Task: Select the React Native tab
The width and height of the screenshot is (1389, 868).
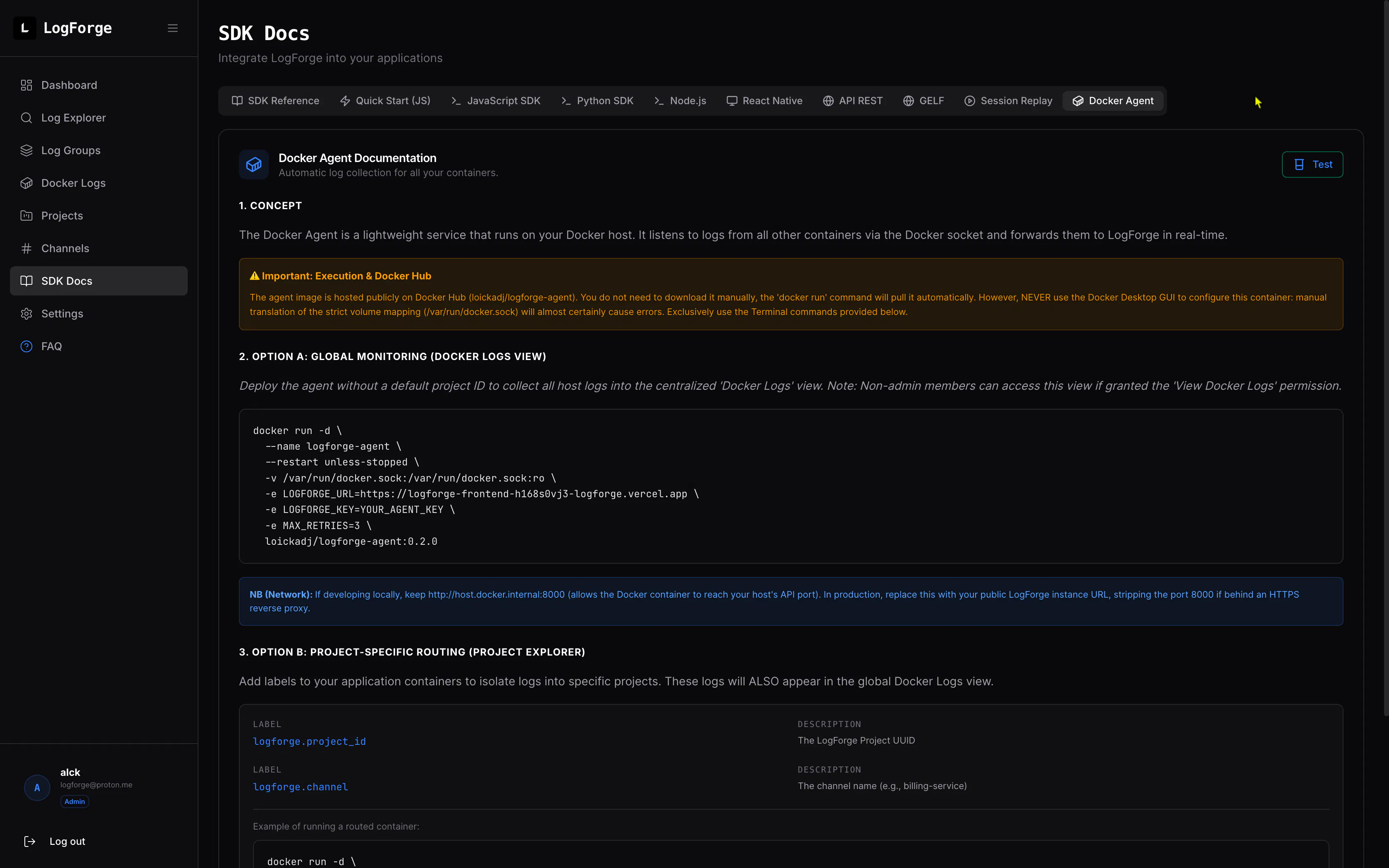Action: (764, 100)
